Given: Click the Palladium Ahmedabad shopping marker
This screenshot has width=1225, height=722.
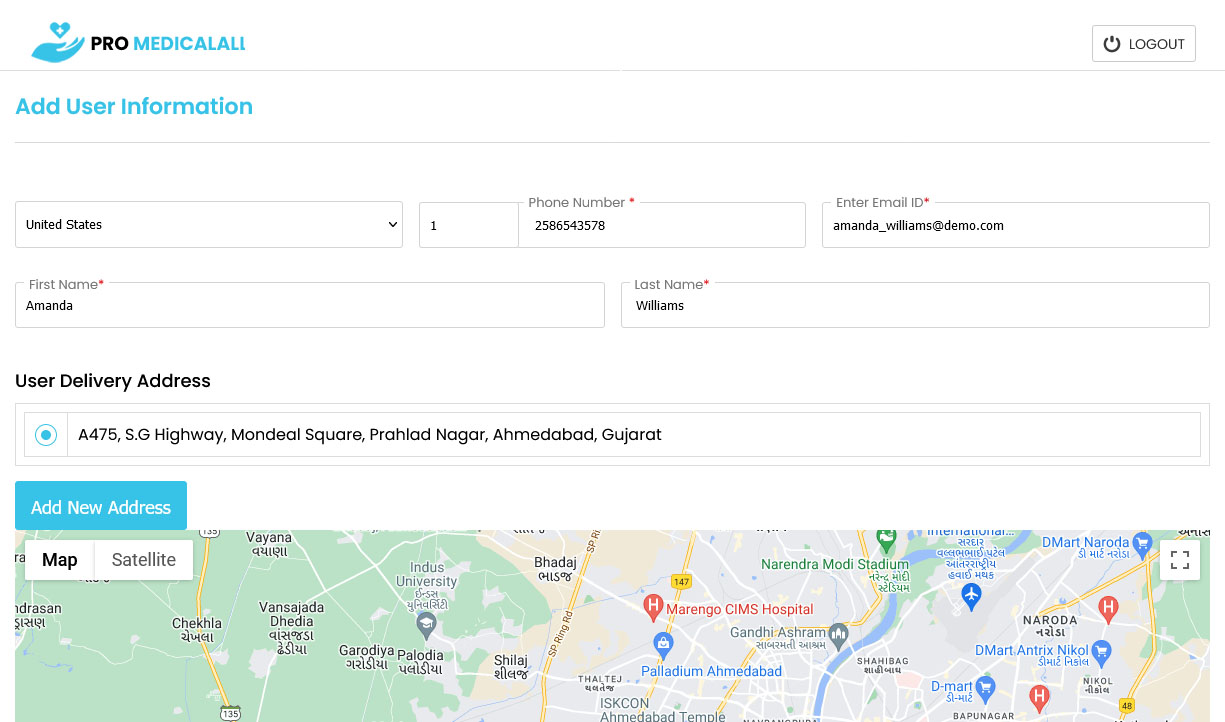Looking at the screenshot, I should click(x=662, y=643).
